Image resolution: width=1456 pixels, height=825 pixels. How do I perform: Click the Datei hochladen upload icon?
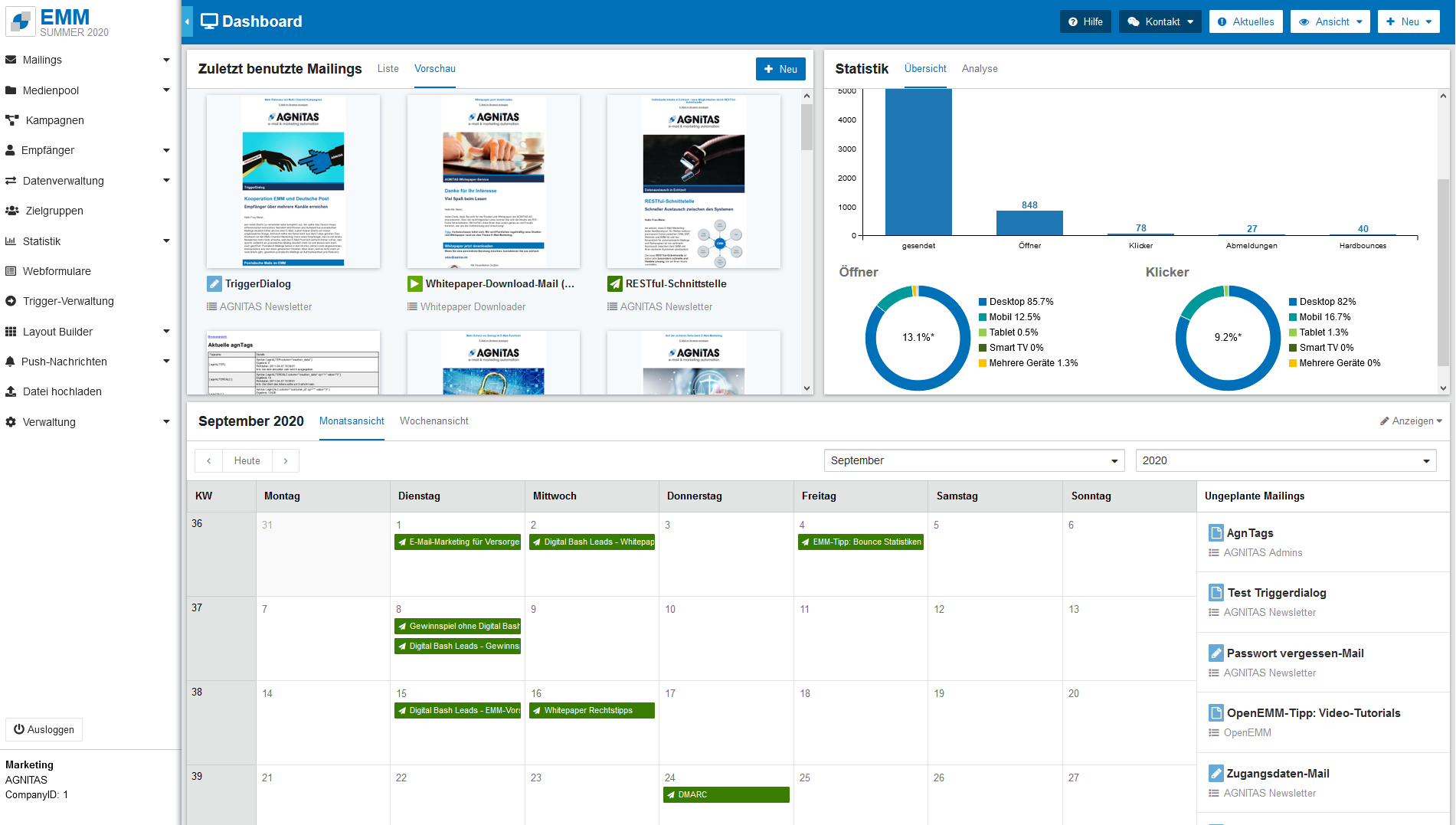point(11,391)
